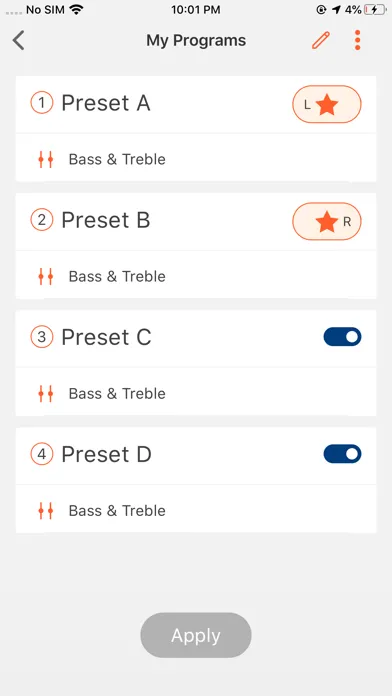
Task: Choose the Preset C program title
Action: [107, 337]
